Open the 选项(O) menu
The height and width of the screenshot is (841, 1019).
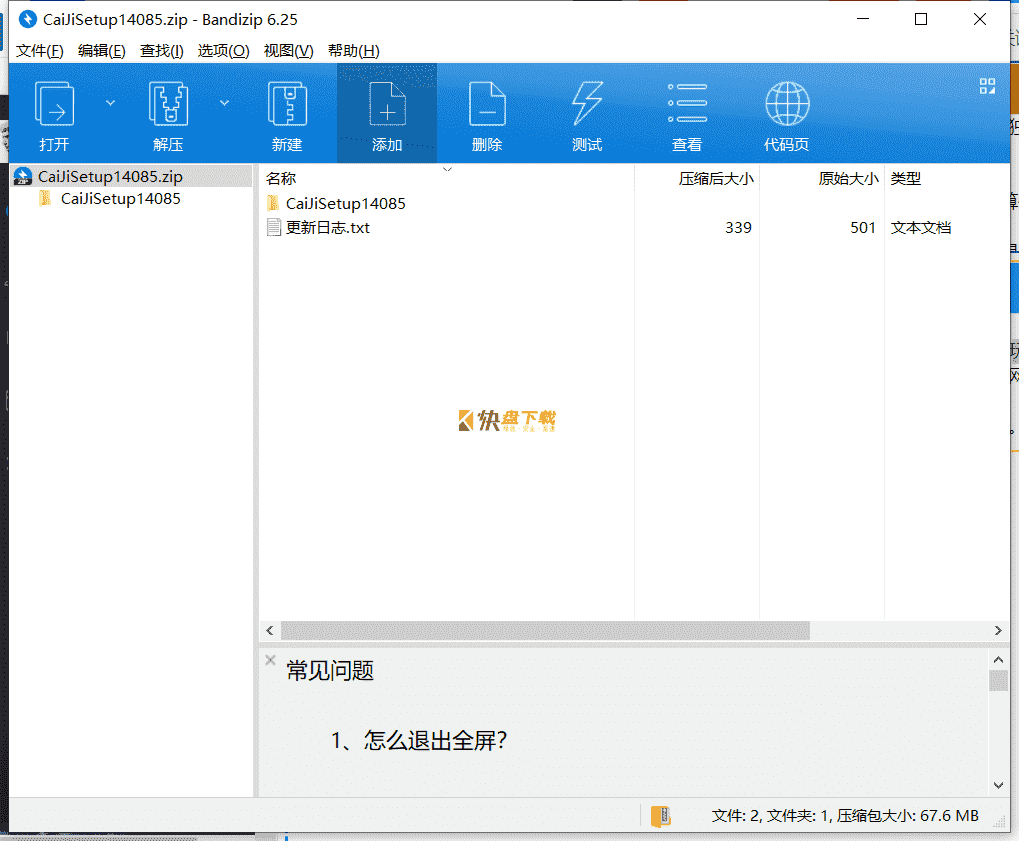224,51
